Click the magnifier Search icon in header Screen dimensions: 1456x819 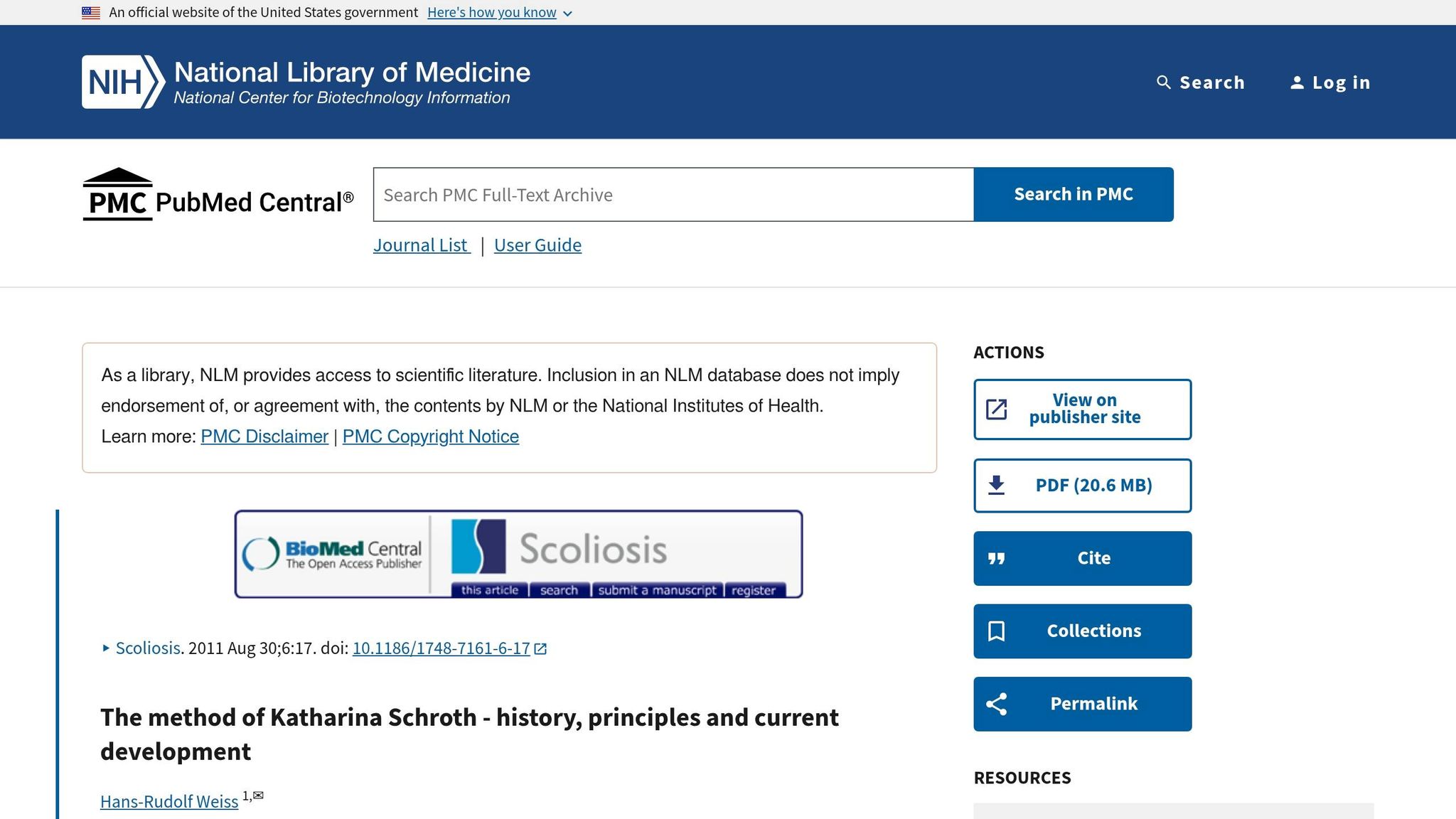click(1164, 82)
